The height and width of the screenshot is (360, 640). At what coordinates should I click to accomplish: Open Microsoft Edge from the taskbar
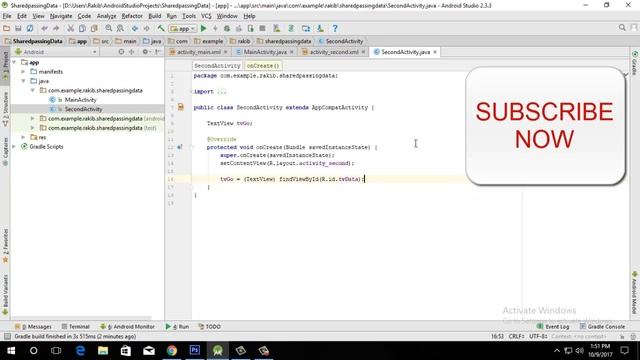pyautogui.click(x=80, y=351)
